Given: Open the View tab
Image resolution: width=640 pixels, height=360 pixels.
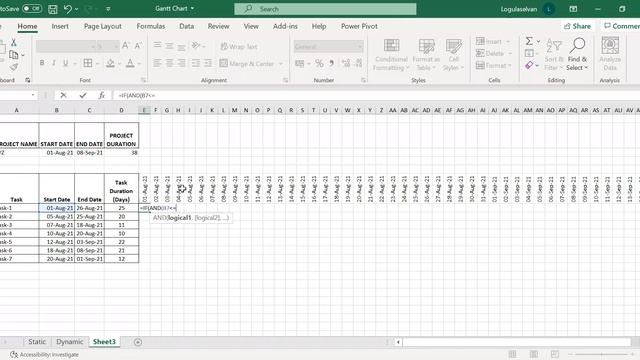Looking at the screenshot, I should (x=251, y=26).
